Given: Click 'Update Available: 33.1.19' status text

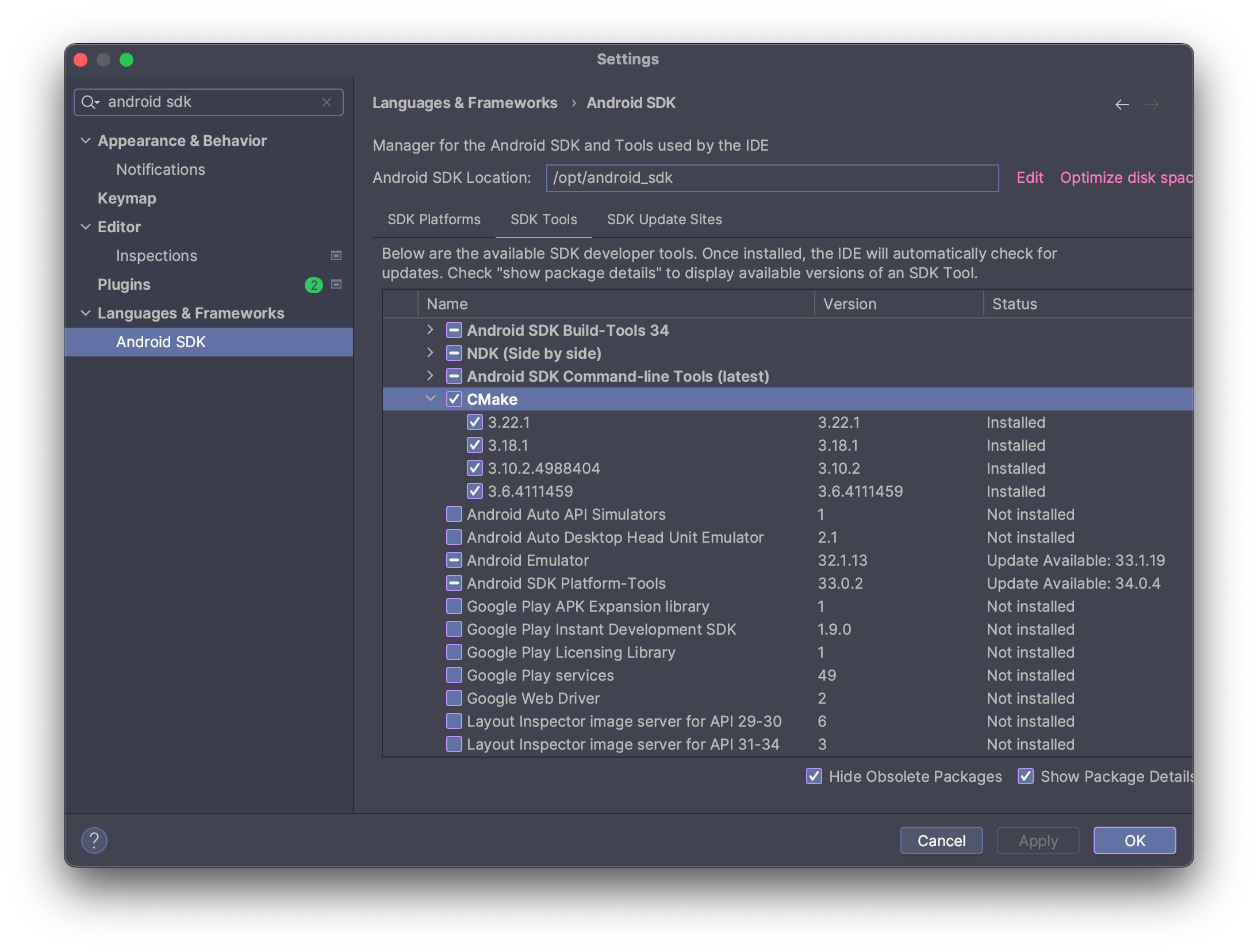Looking at the screenshot, I should (x=1076, y=560).
